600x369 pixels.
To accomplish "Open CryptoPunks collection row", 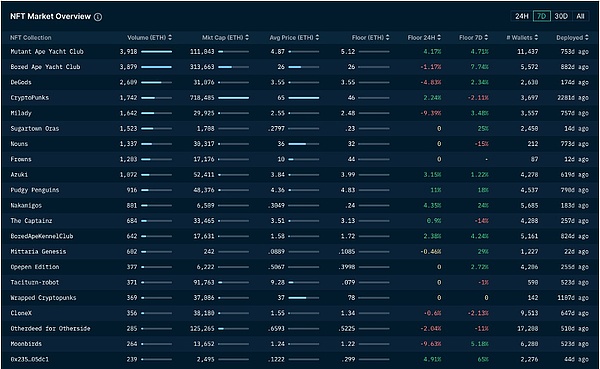I will [300, 98].
